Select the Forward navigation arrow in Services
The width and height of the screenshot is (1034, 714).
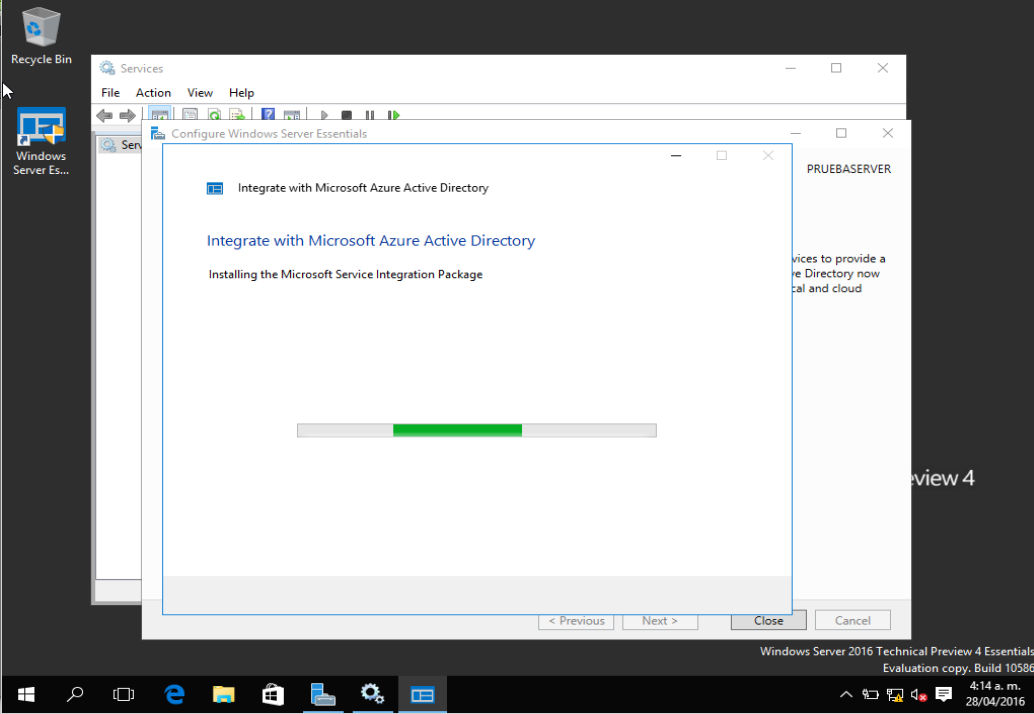(x=128, y=115)
